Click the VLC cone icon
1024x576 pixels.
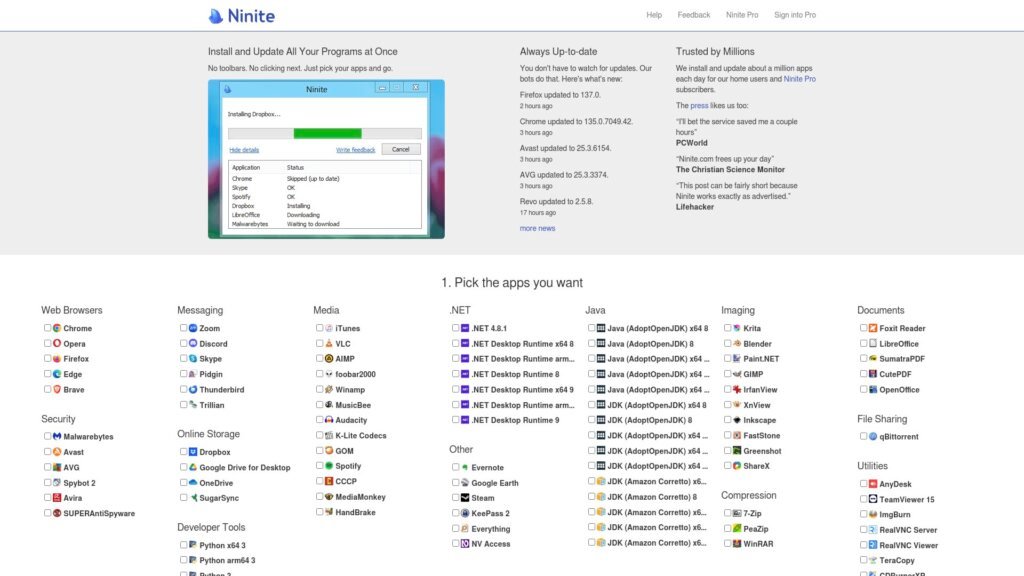(x=329, y=343)
